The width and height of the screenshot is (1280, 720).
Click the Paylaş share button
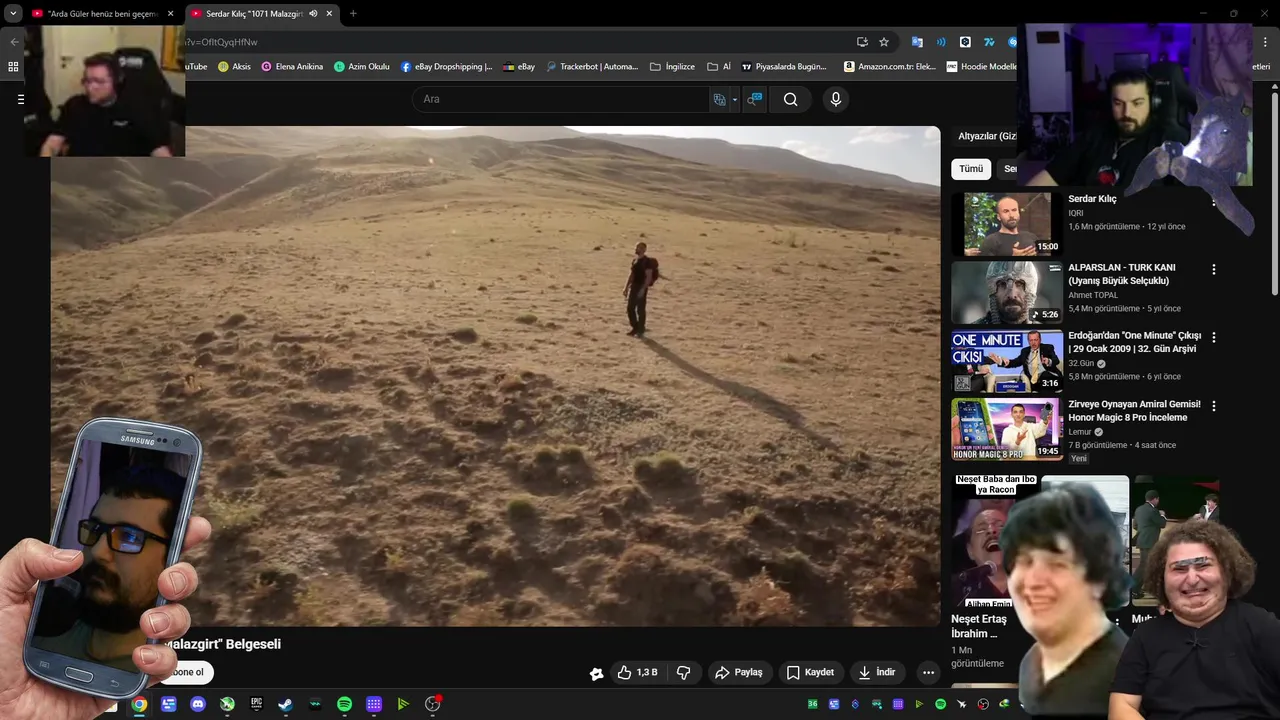tap(739, 672)
